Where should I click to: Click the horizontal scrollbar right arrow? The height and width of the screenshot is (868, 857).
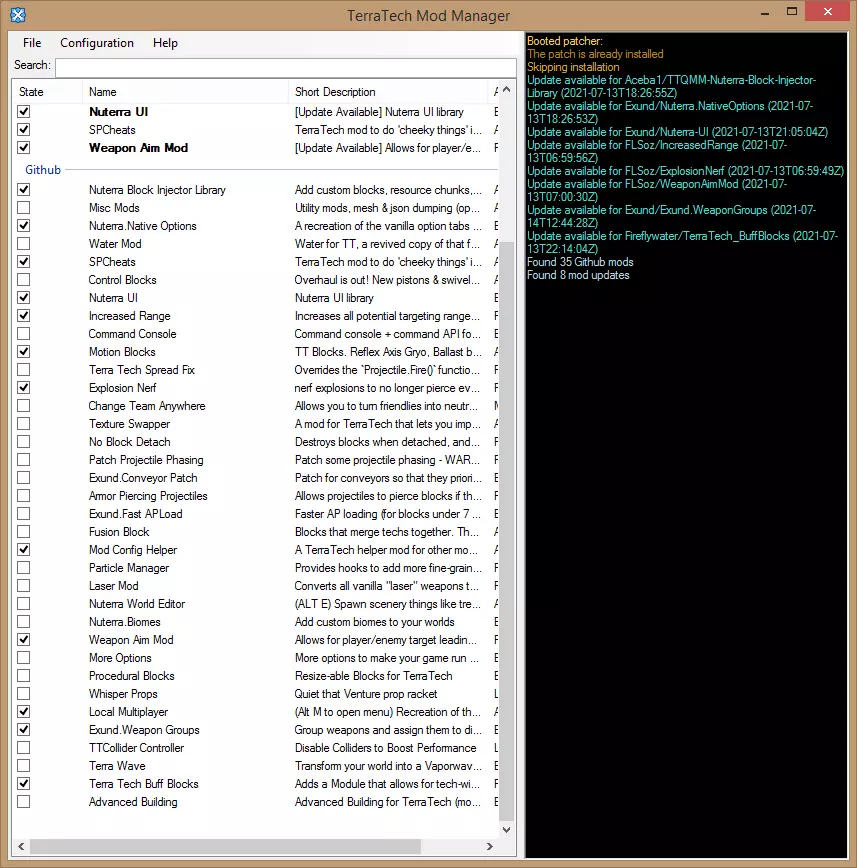pyautogui.click(x=492, y=845)
